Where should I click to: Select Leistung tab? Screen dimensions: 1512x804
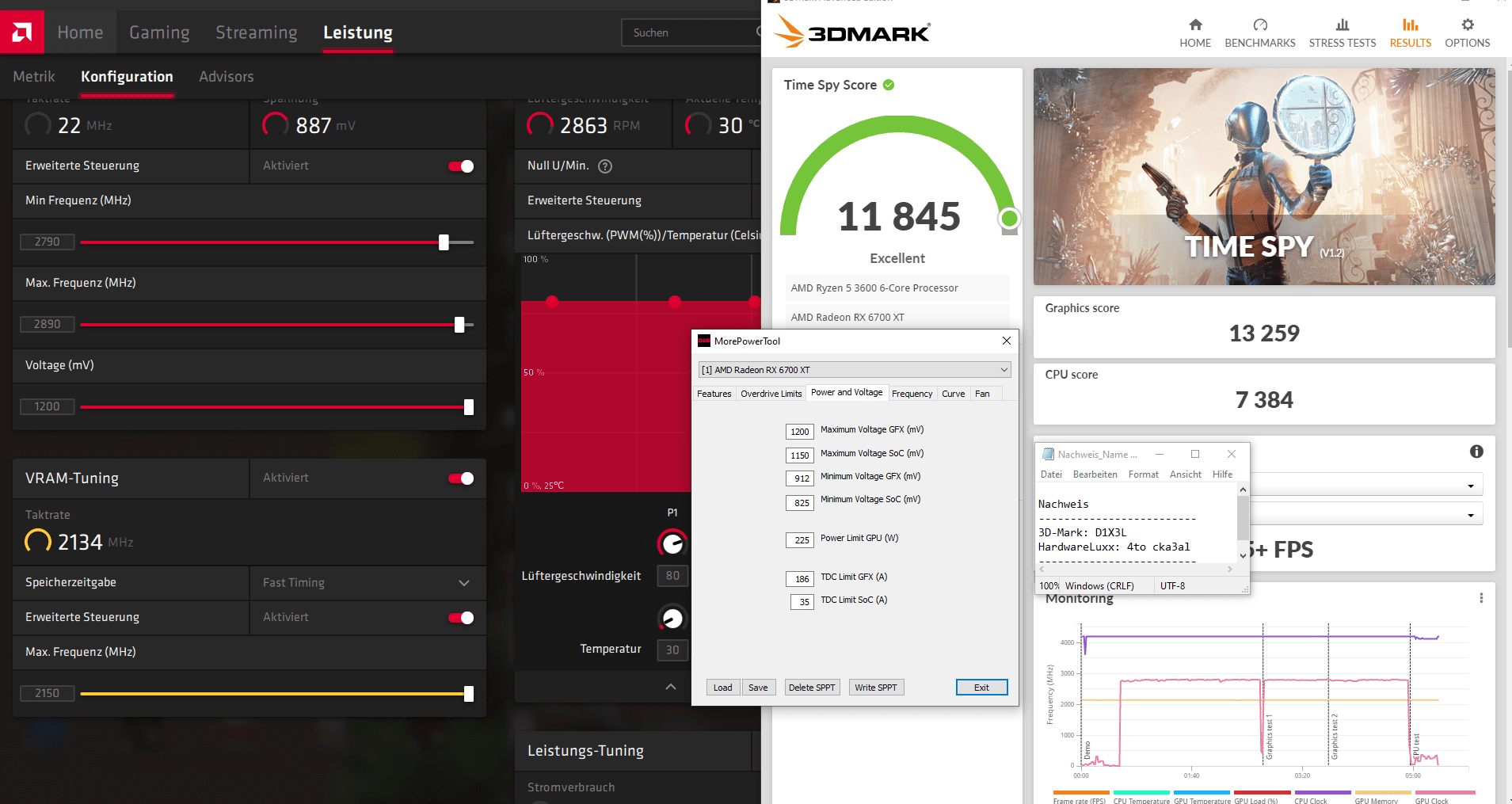point(358,32)
